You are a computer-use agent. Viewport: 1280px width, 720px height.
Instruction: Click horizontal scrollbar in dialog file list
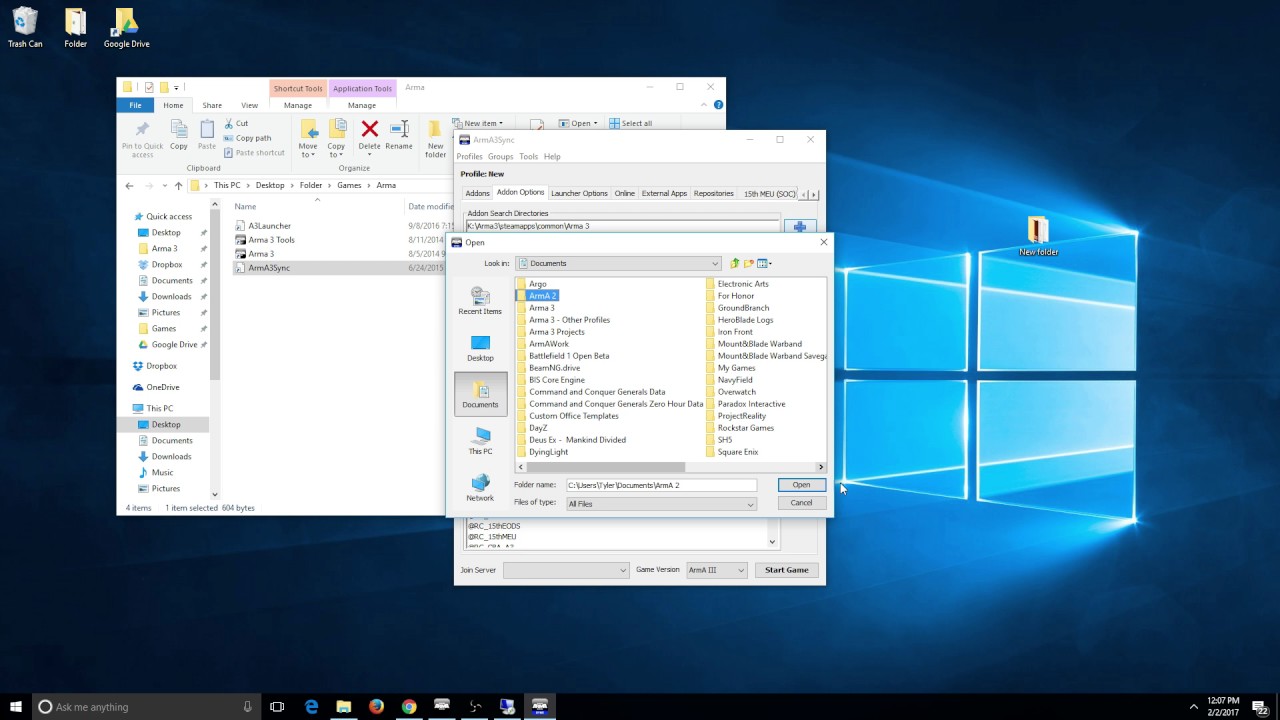(606, 467)
